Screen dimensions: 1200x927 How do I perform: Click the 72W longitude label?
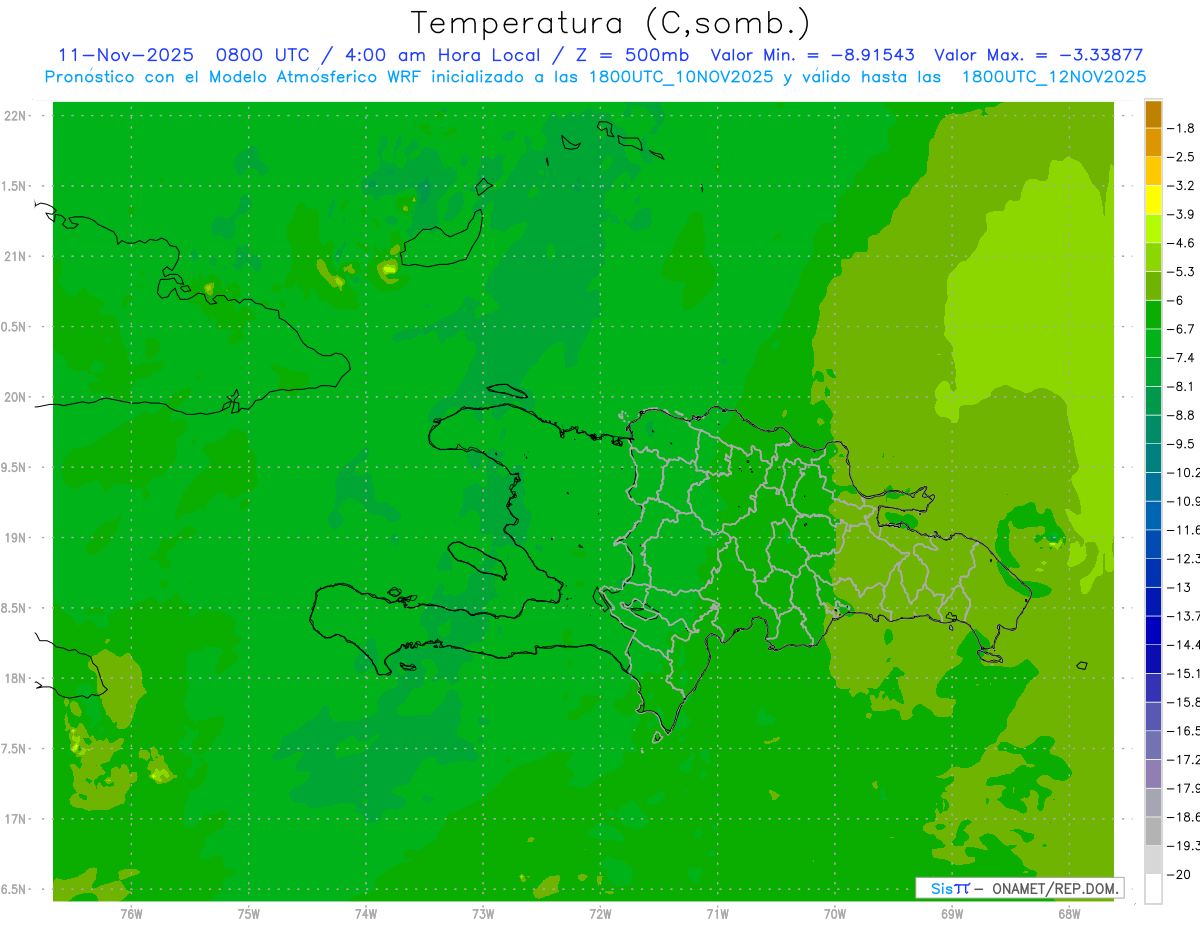(x=600, y=914)
